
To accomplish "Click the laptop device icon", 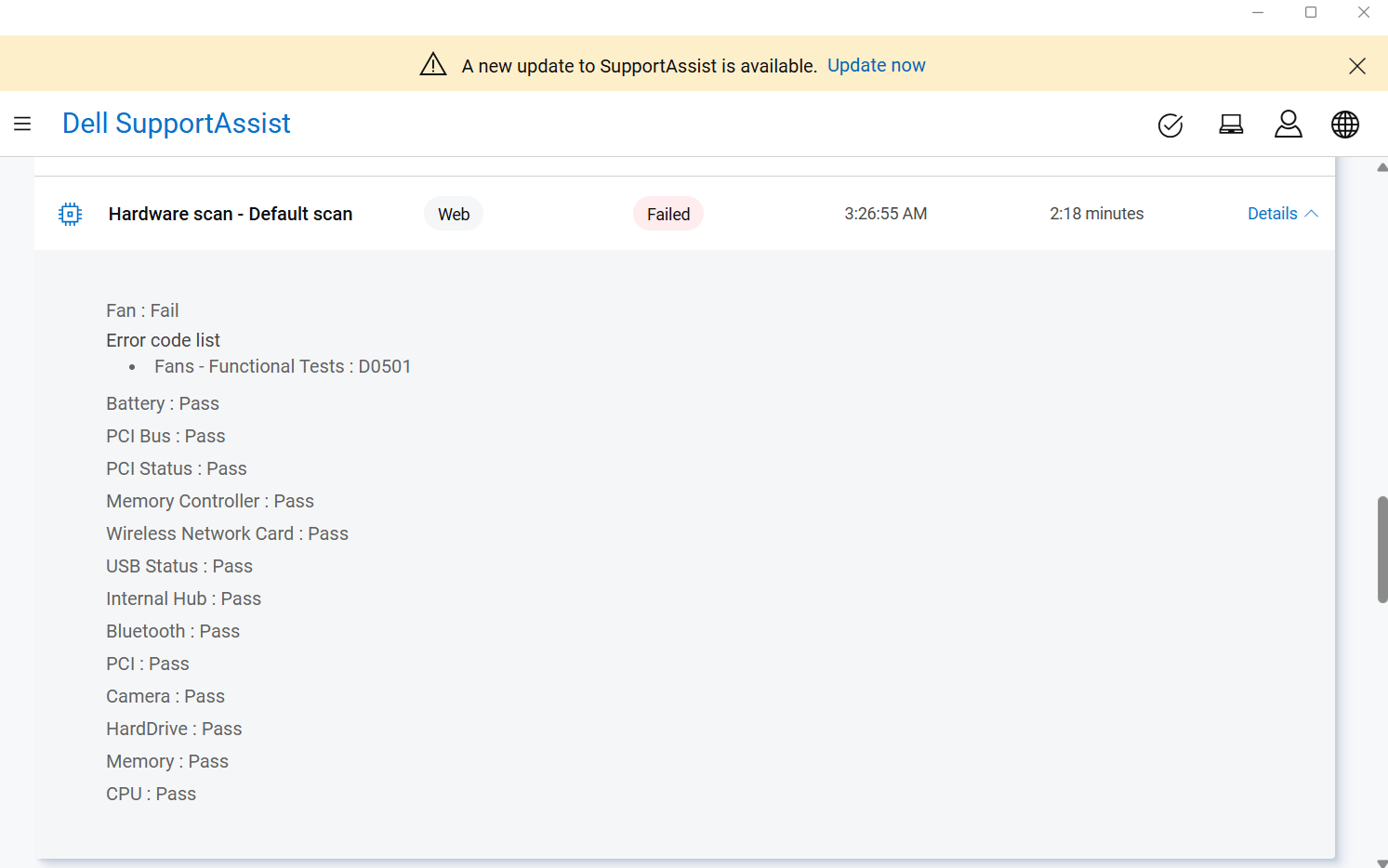I will (1231, 125).
